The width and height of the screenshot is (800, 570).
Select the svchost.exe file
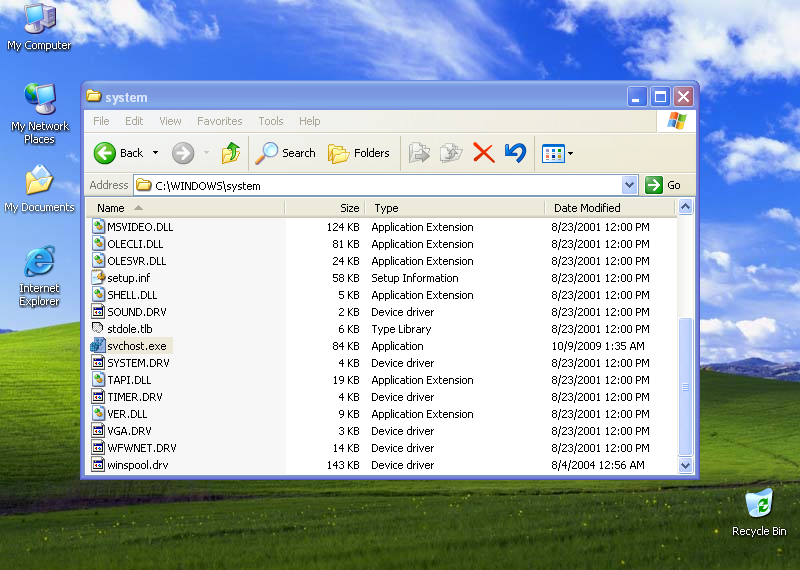pyautogui.click(x=136, y=346)
